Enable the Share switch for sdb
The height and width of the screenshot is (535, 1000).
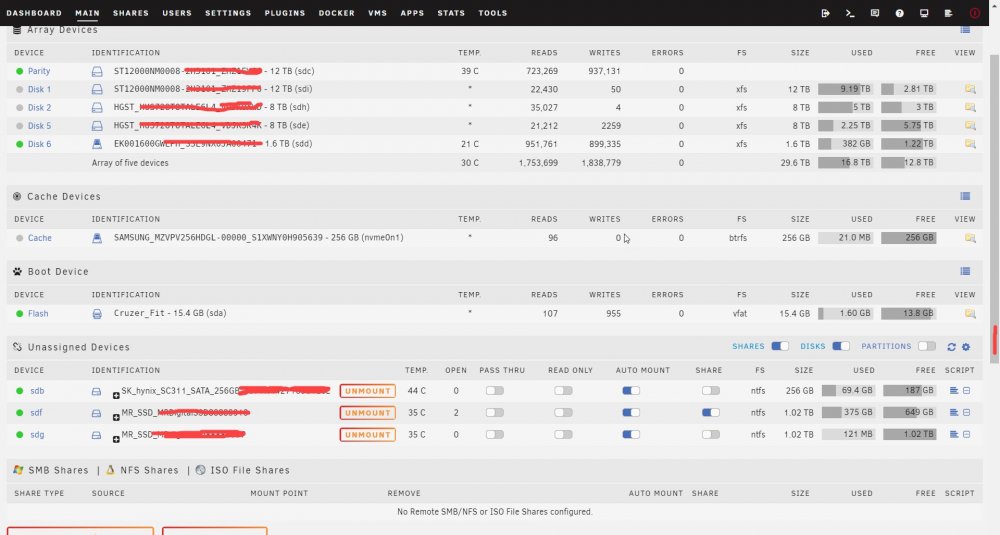tap(710, 391)
